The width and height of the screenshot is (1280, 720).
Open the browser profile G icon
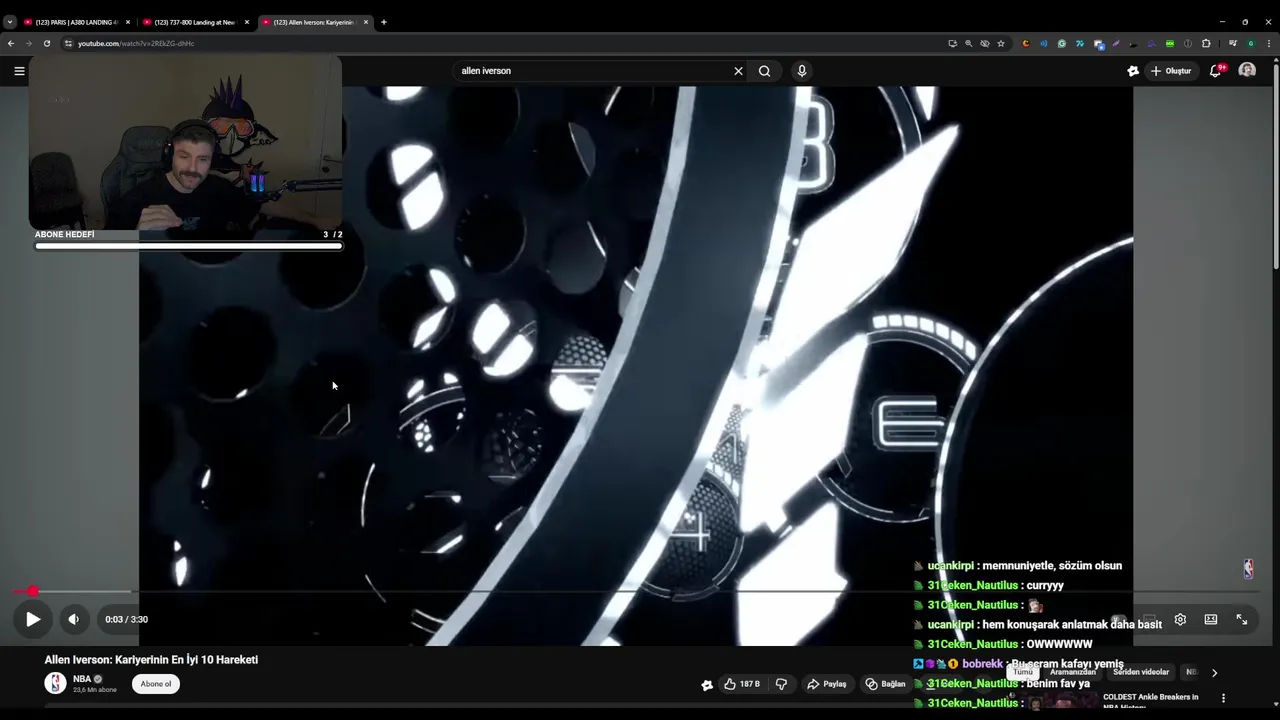(x=1250, y=43)
